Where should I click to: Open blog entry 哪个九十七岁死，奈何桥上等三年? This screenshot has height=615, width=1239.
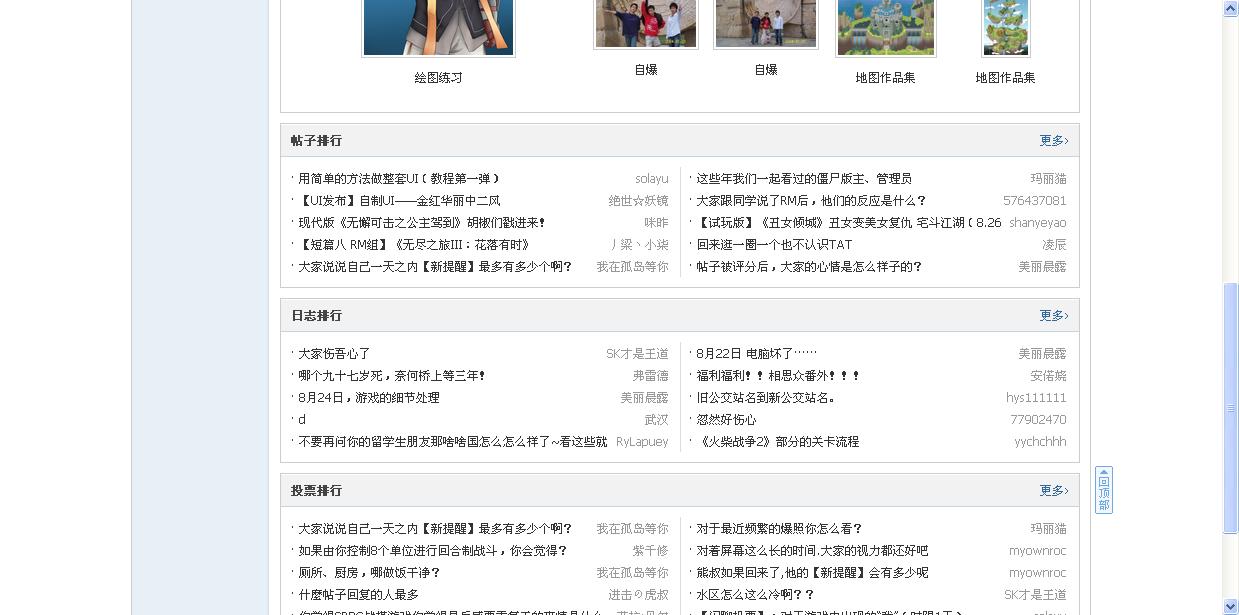[392, 376]
